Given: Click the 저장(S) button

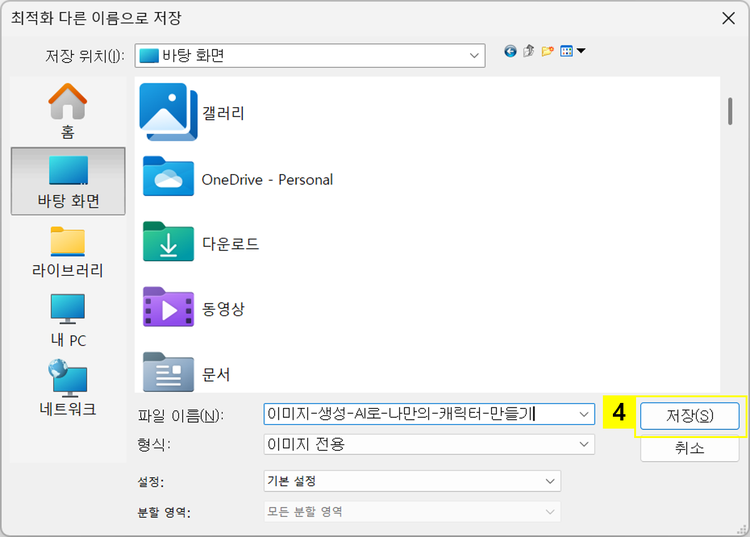Looking at the screenshot, I should (x=690, y=416).
